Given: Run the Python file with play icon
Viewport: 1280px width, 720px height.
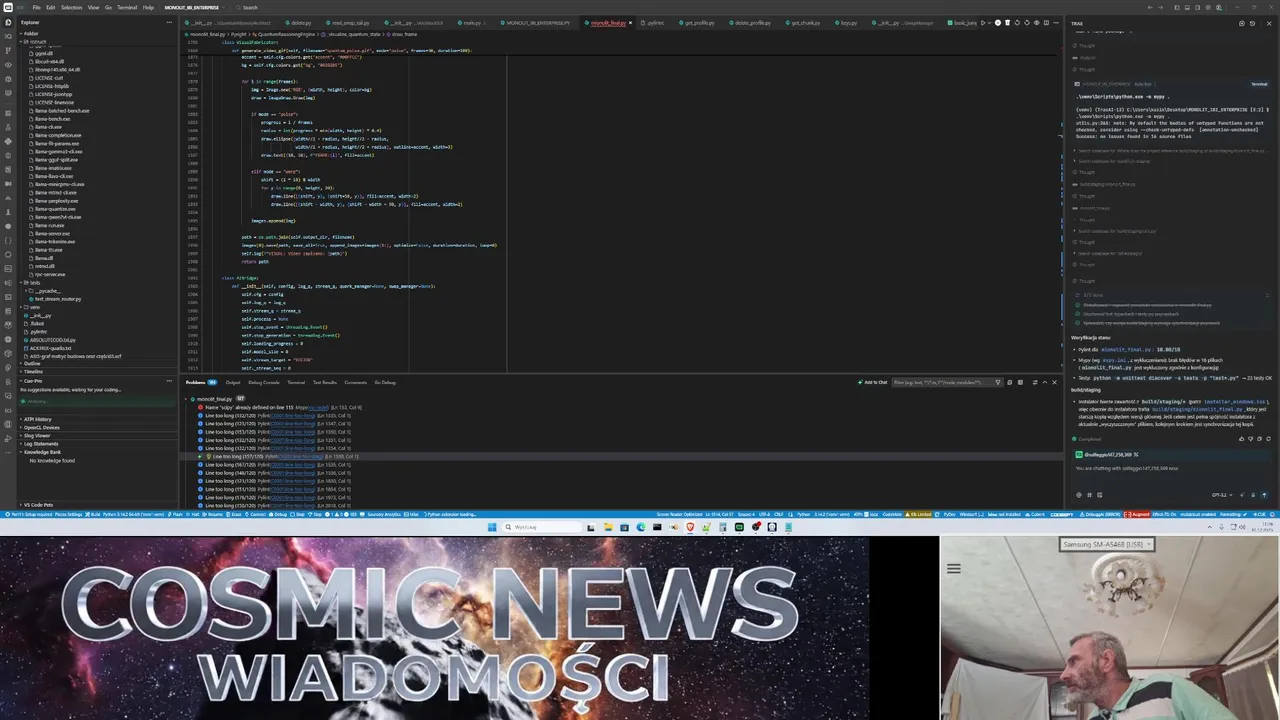Looking at the screenshot, I should (x=983, y=23).
